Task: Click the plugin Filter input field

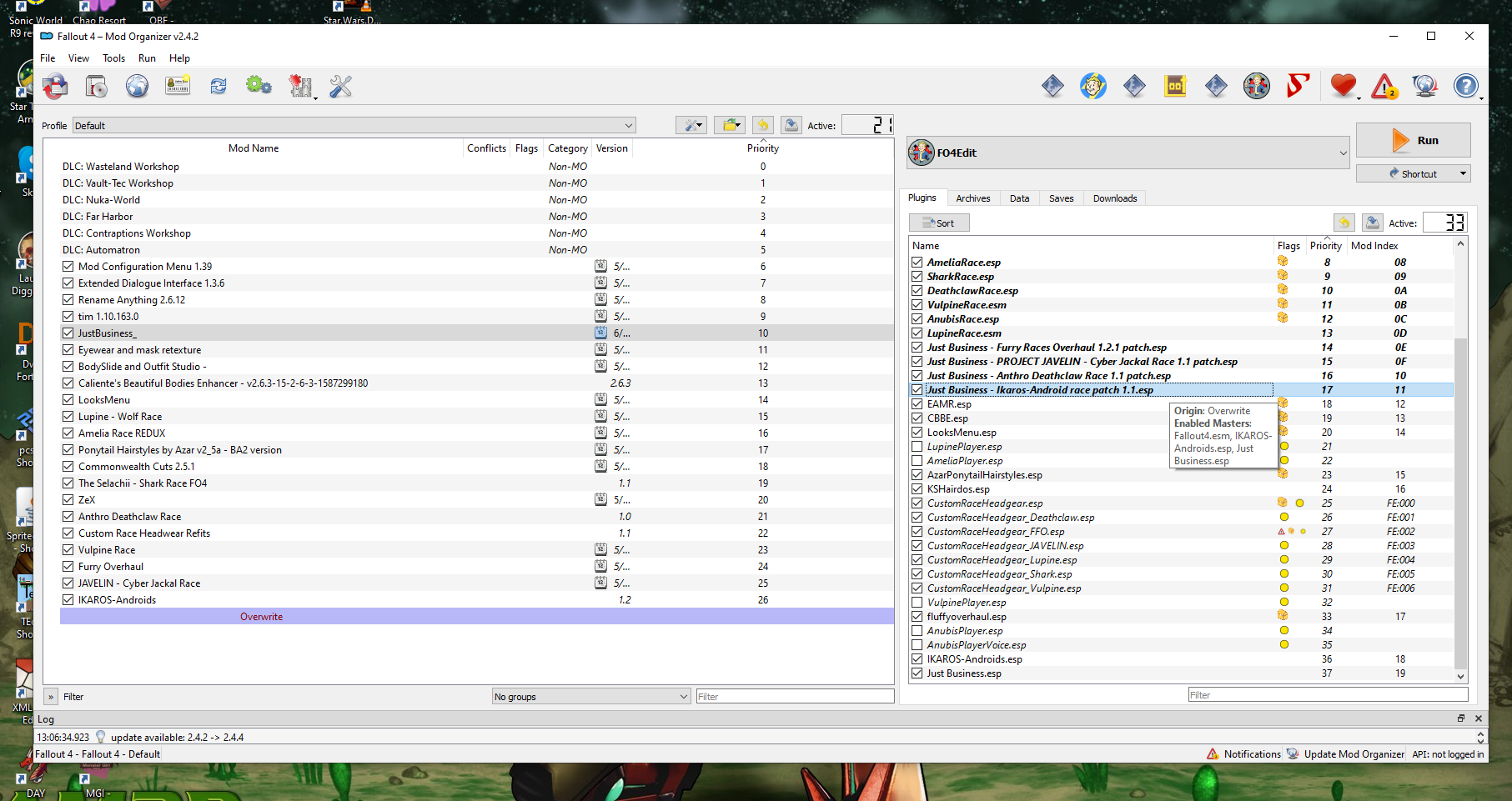Action: pos(1328,695)
